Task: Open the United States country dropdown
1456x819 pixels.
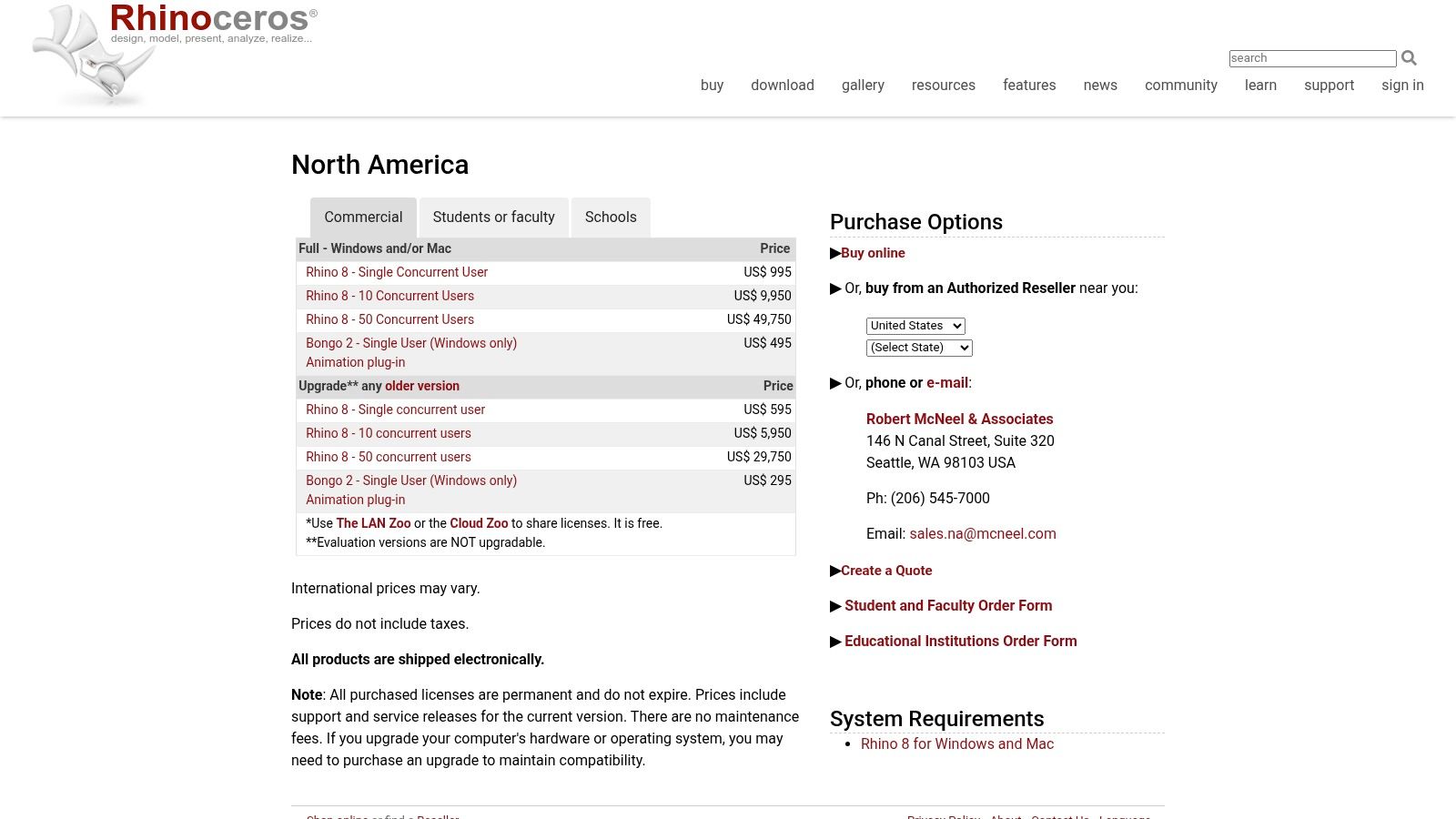Action: coord(915,326)
